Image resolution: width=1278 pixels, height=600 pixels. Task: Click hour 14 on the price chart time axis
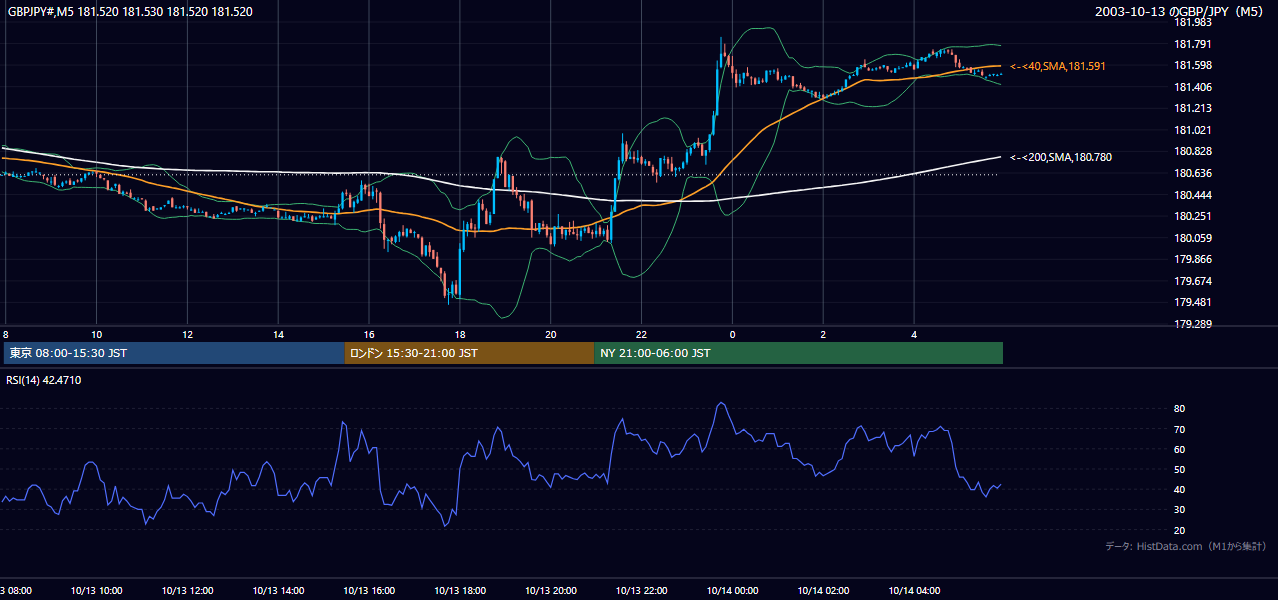coord(278,334)
